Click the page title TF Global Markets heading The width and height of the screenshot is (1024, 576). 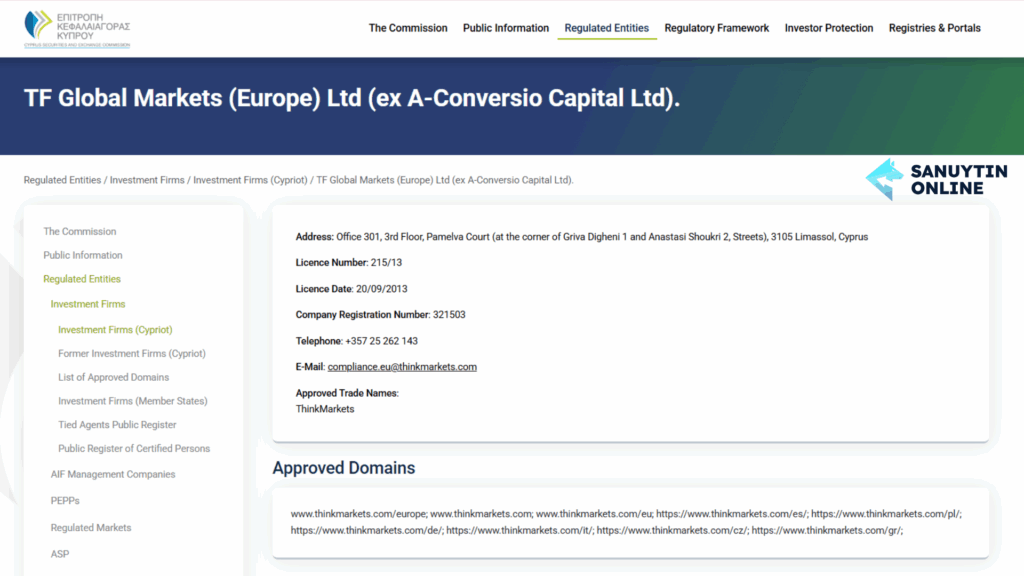click(352, 98)
